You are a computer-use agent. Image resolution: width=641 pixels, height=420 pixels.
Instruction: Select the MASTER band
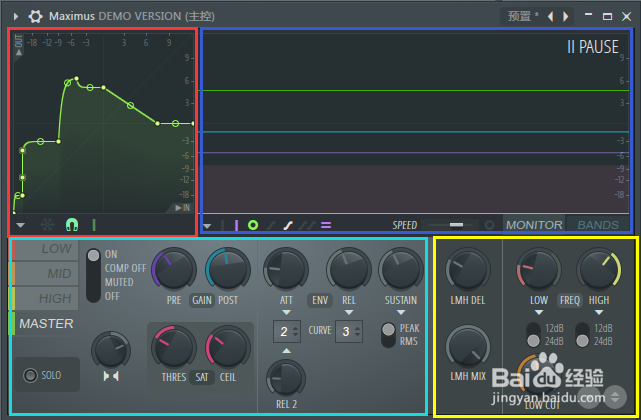[45, 323]
